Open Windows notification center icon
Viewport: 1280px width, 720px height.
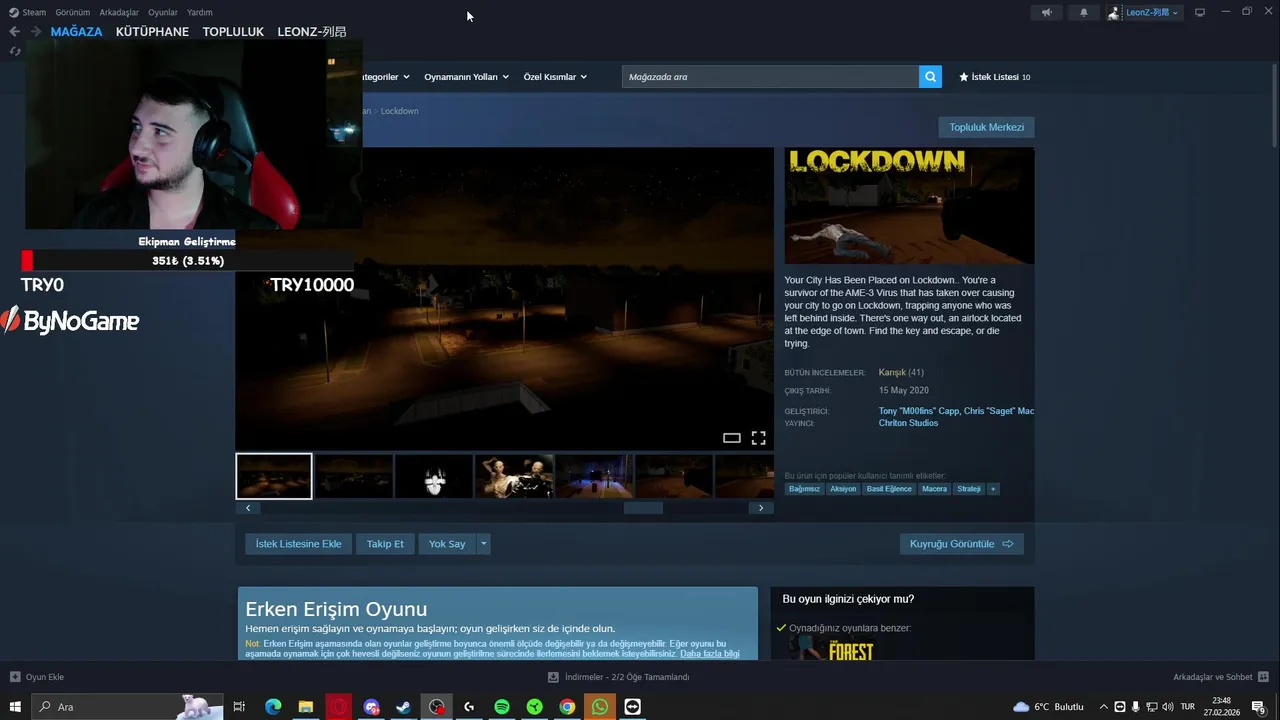coord(1259,707)
